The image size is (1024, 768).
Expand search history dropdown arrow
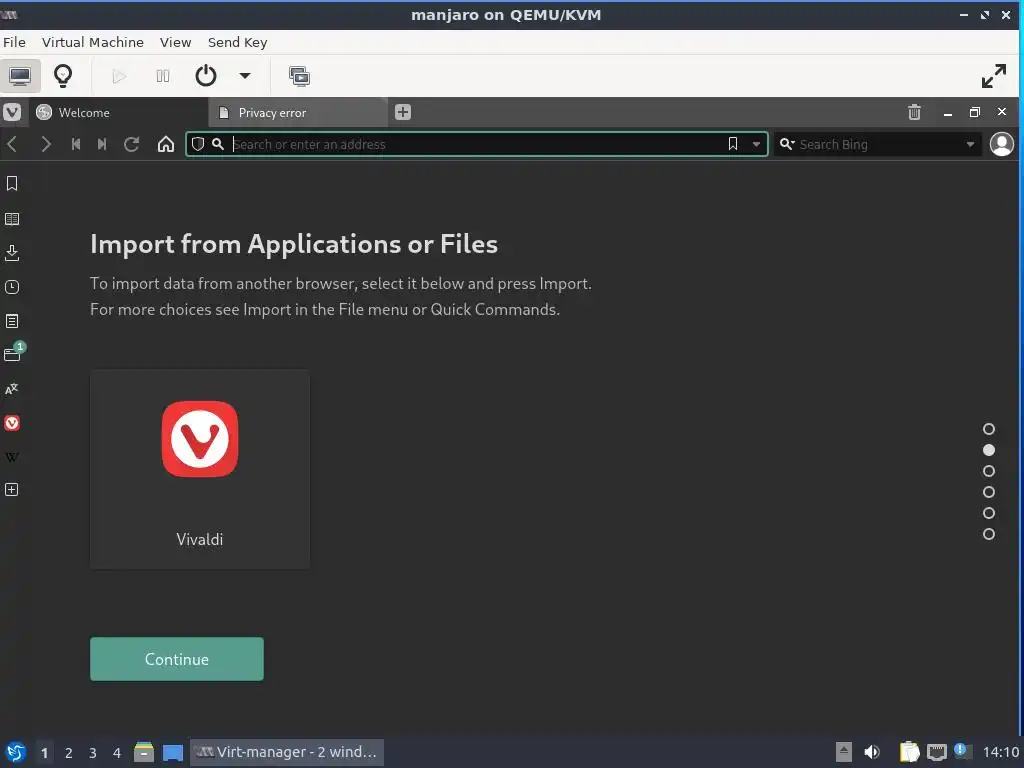pos(970,144)
